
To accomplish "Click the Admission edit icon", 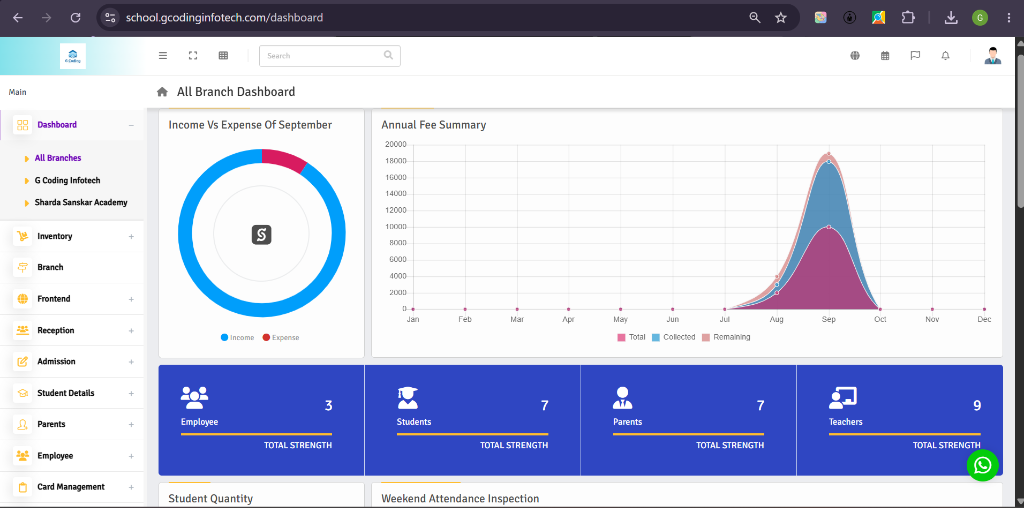I will tap(22, 362).
